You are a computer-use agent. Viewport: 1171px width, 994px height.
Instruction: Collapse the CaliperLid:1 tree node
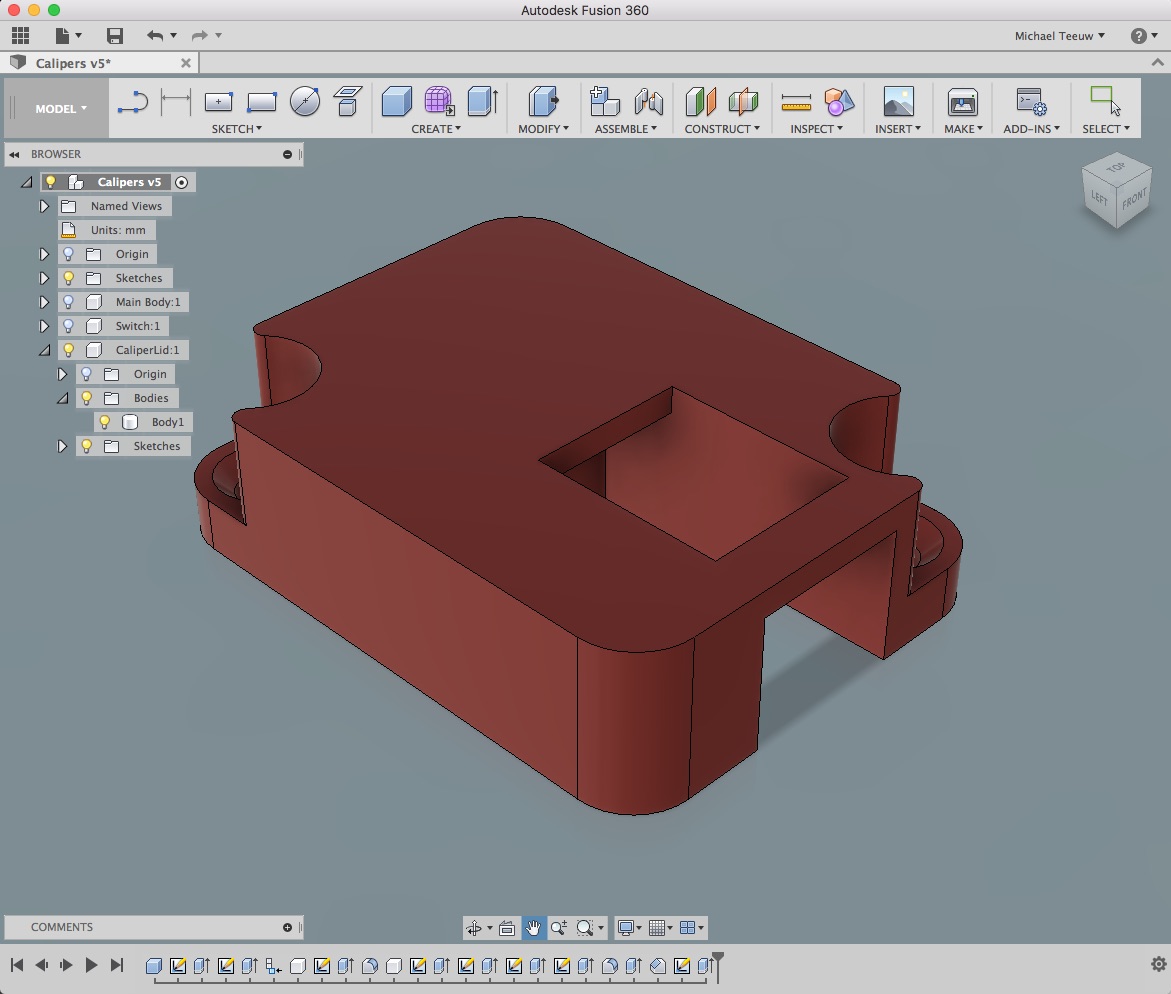(x=44, y=350)
